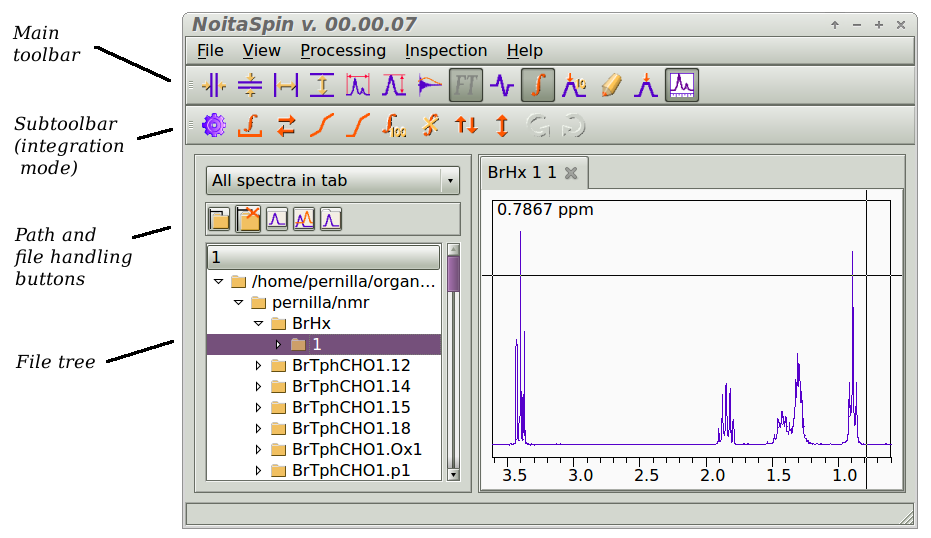Click the file tree scrollbar thumb
The image size is (931, 538).
[x=454, y=274]
